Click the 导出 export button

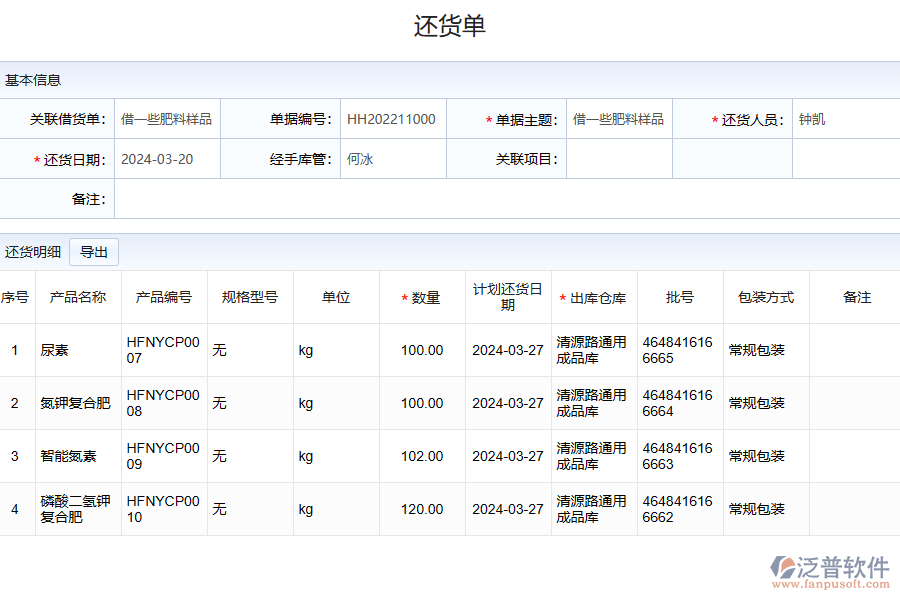[94, 252]
